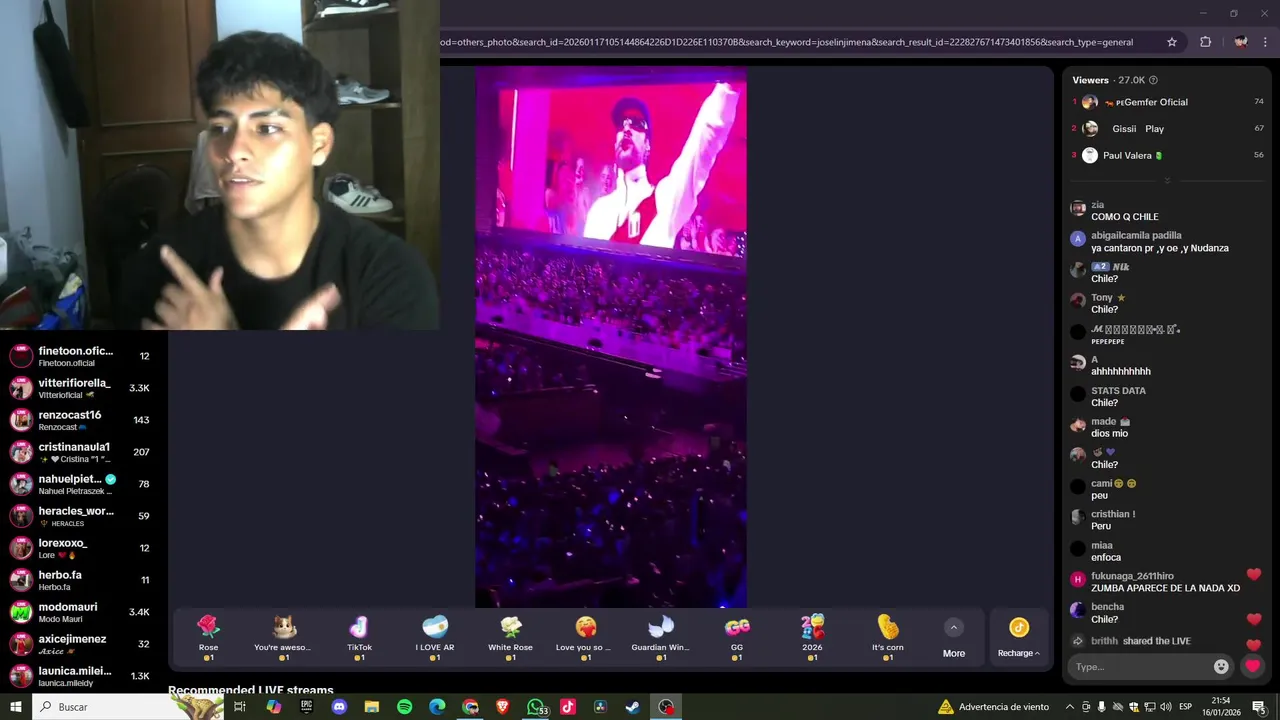Open notification center with 5 alerts

(x=1259, y=707)
